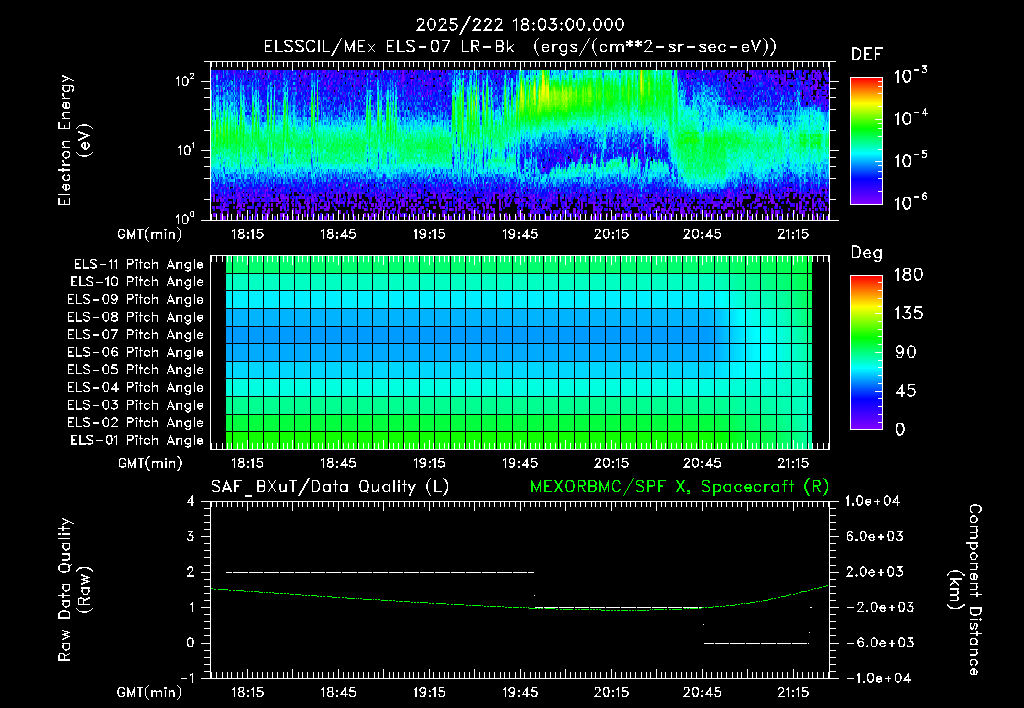Image resolution: width=1024 pixels, height=708 pixels.
Task: Click the timestamp title 2025/222 18:03:00.000
Action: (520, 25)
